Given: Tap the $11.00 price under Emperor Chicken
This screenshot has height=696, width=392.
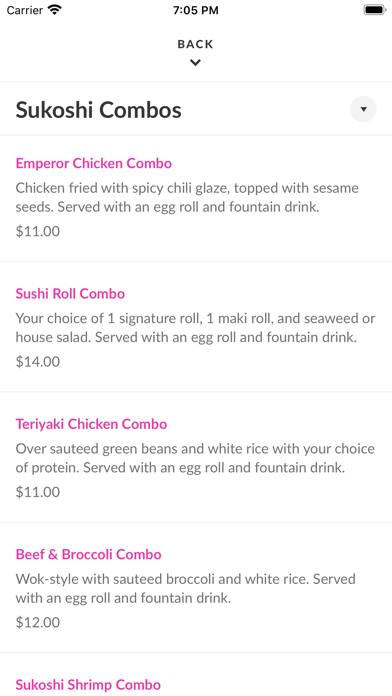Looking at the screenshot, I should tap(38, 231).
